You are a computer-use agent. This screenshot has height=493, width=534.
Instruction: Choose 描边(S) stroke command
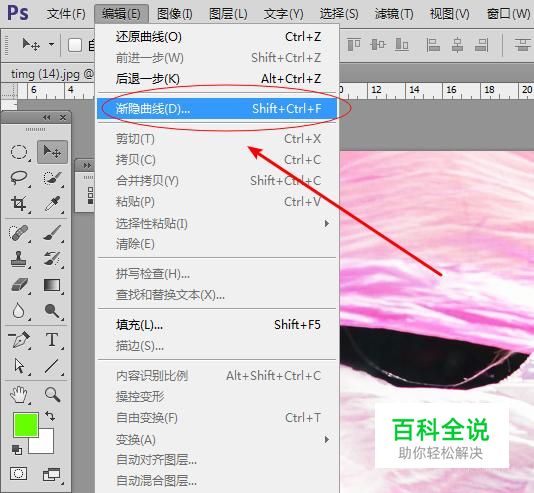click(x=217, y=346)
